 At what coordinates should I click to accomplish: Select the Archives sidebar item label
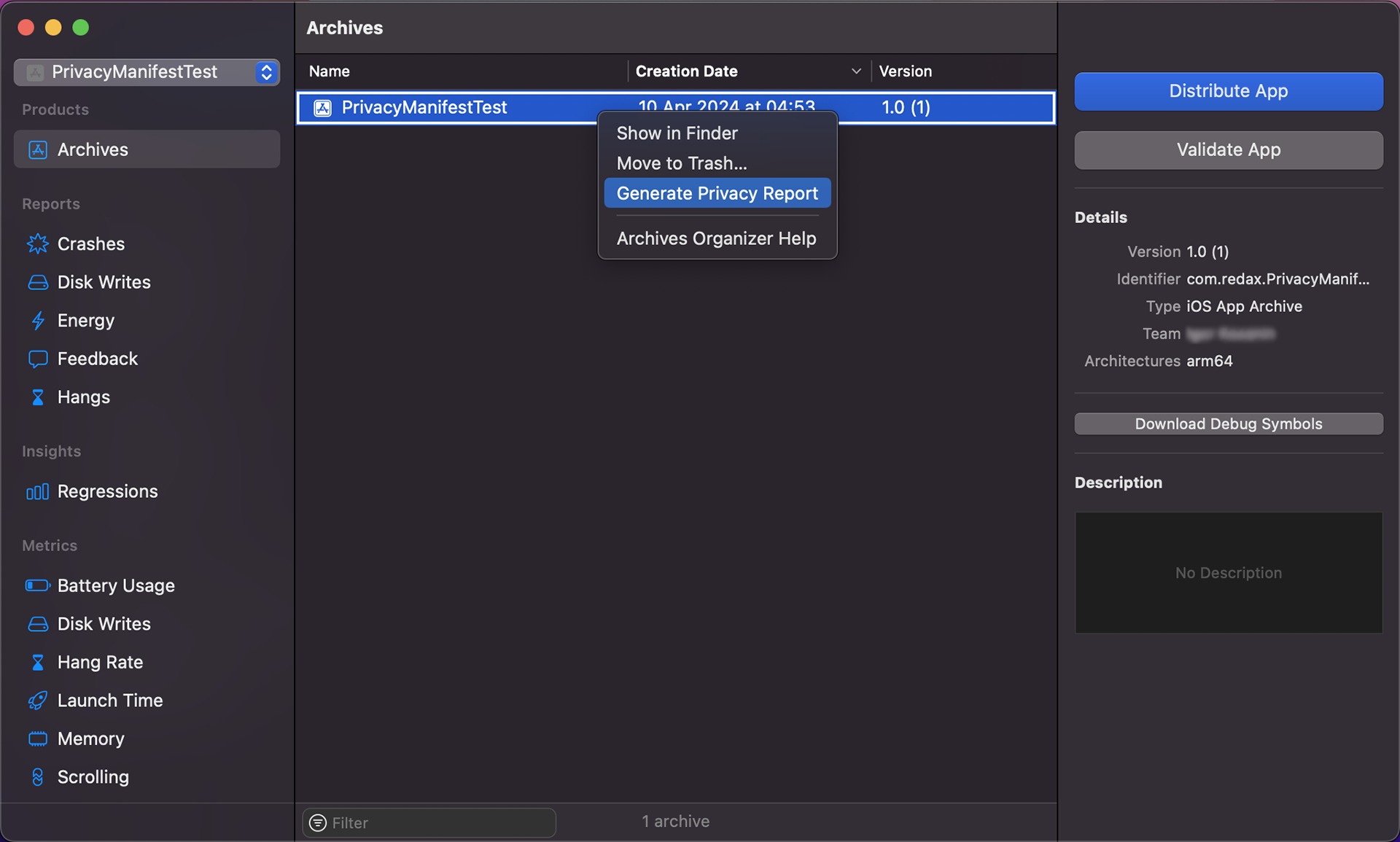93,149
